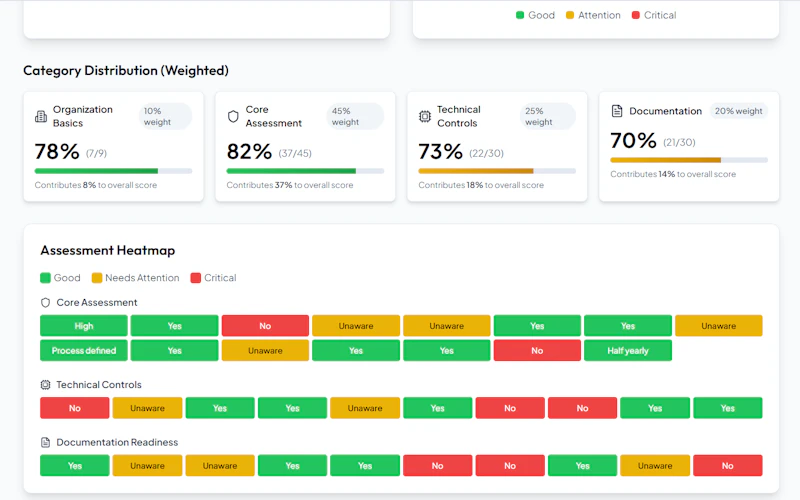Select the first 'No' cell in Technical Controls row
Image resolution: width=800 pixels, height=500 pixels.
pos(74,408)
